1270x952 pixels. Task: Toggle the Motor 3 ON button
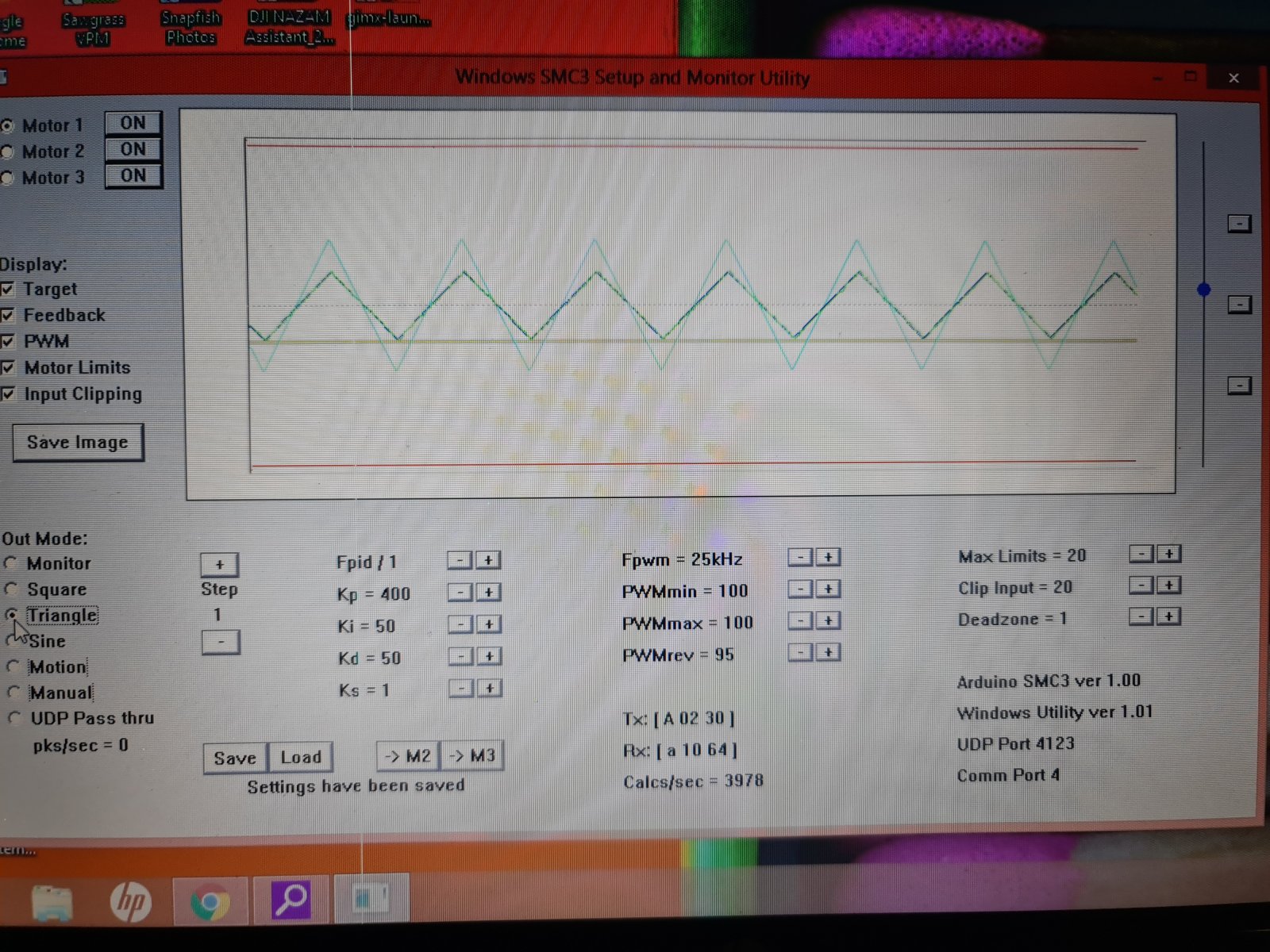pos(133,175)
